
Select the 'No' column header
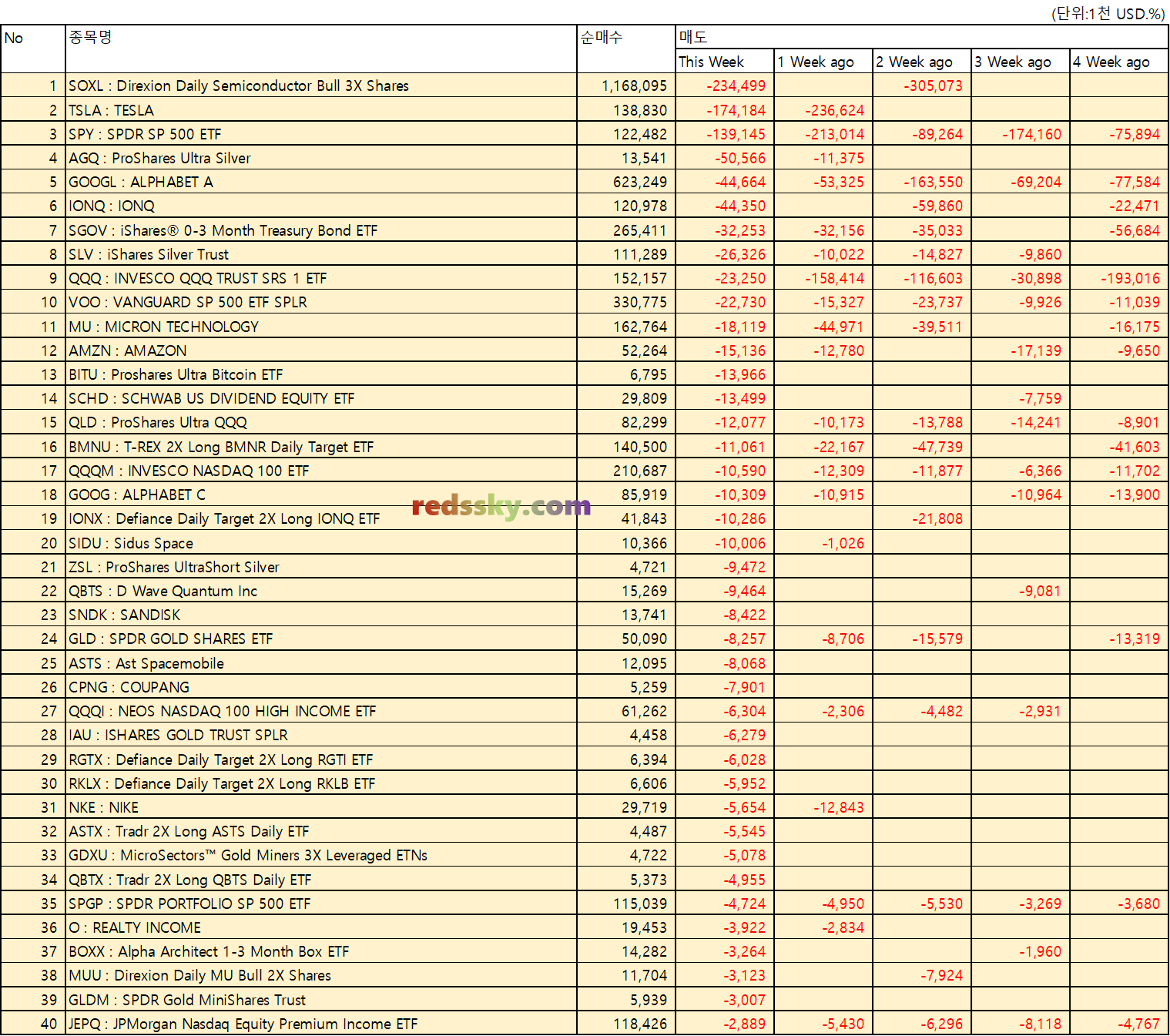click(33, 49)
